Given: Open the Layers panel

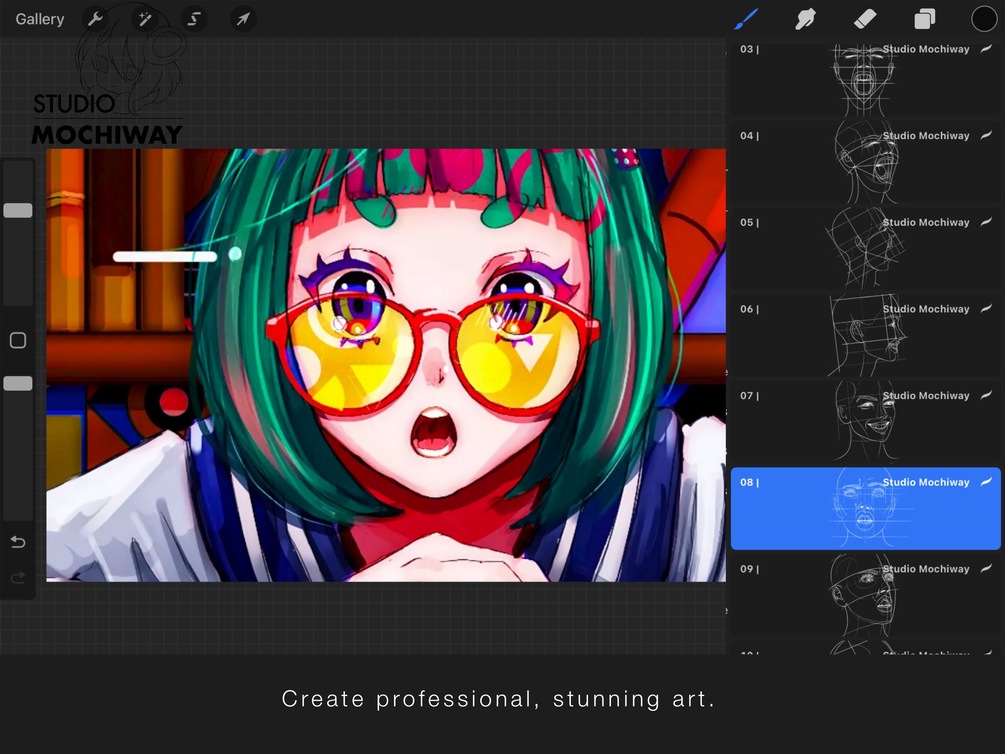Looking at the screenshot, I should [x=924, y=19].
